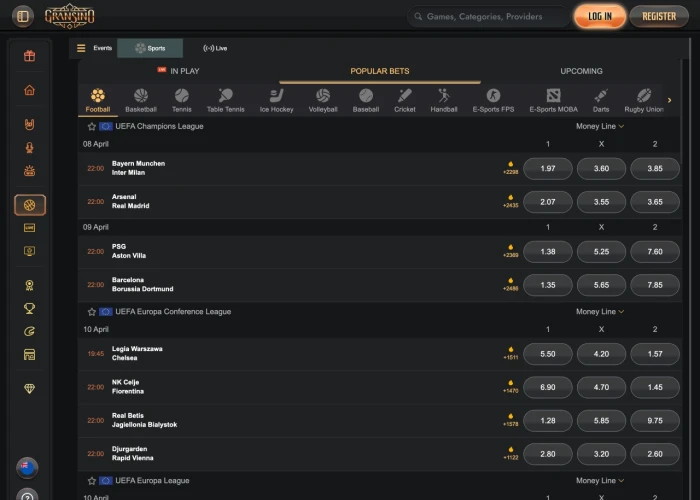Open Money Line dropdown for Champions League
Image resolution: width=700 pixels, height=500 pixels.
click(600, 126)
